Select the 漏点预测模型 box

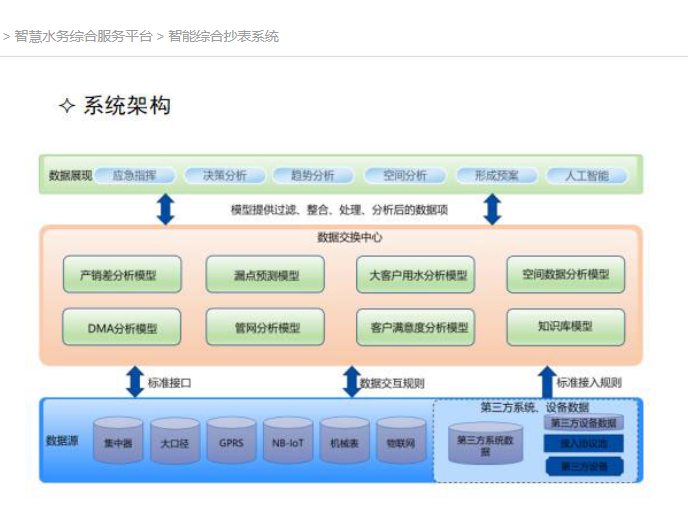[x=265, y=275]
